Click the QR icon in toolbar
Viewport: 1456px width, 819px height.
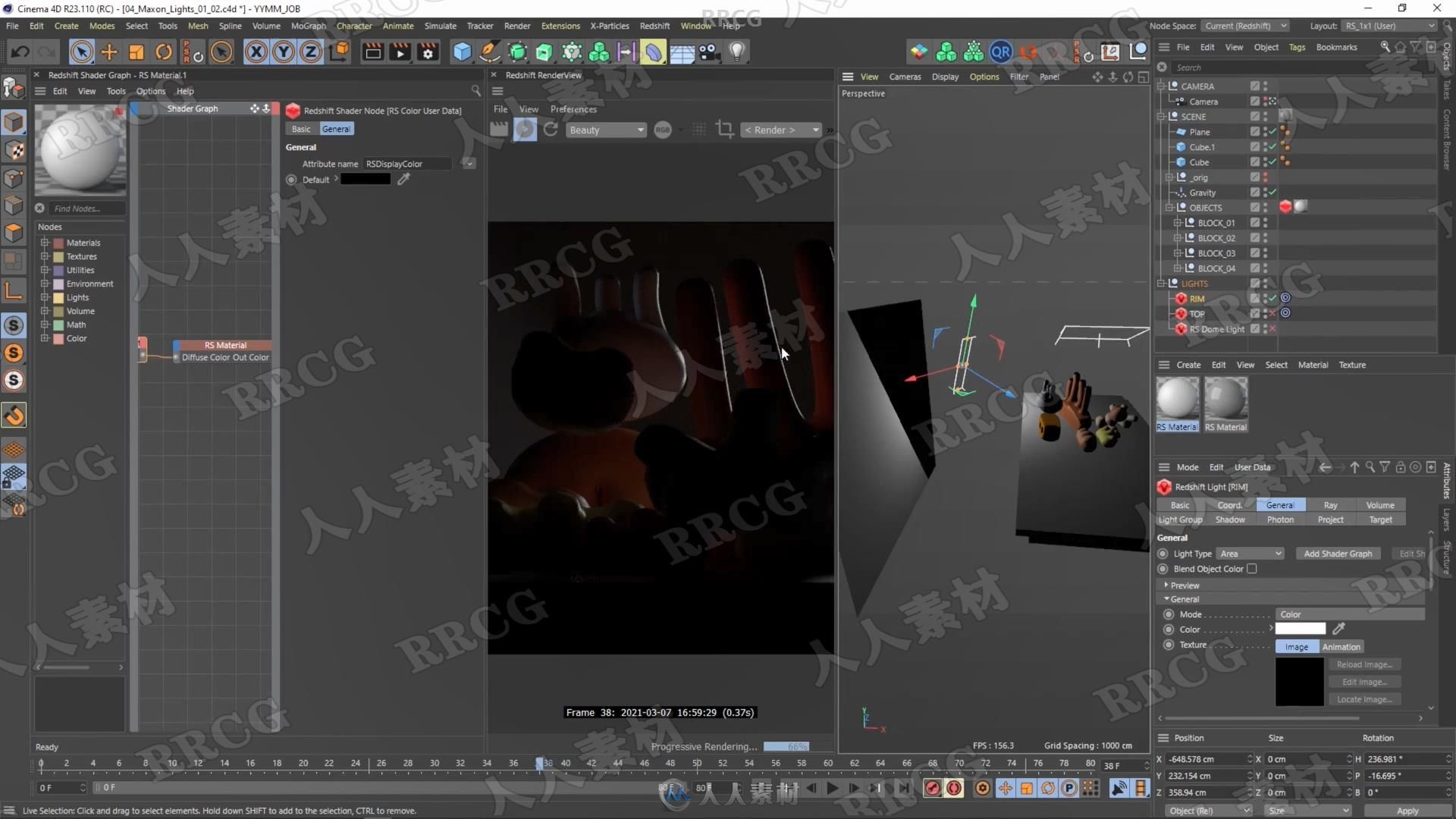pos(1001,52)
